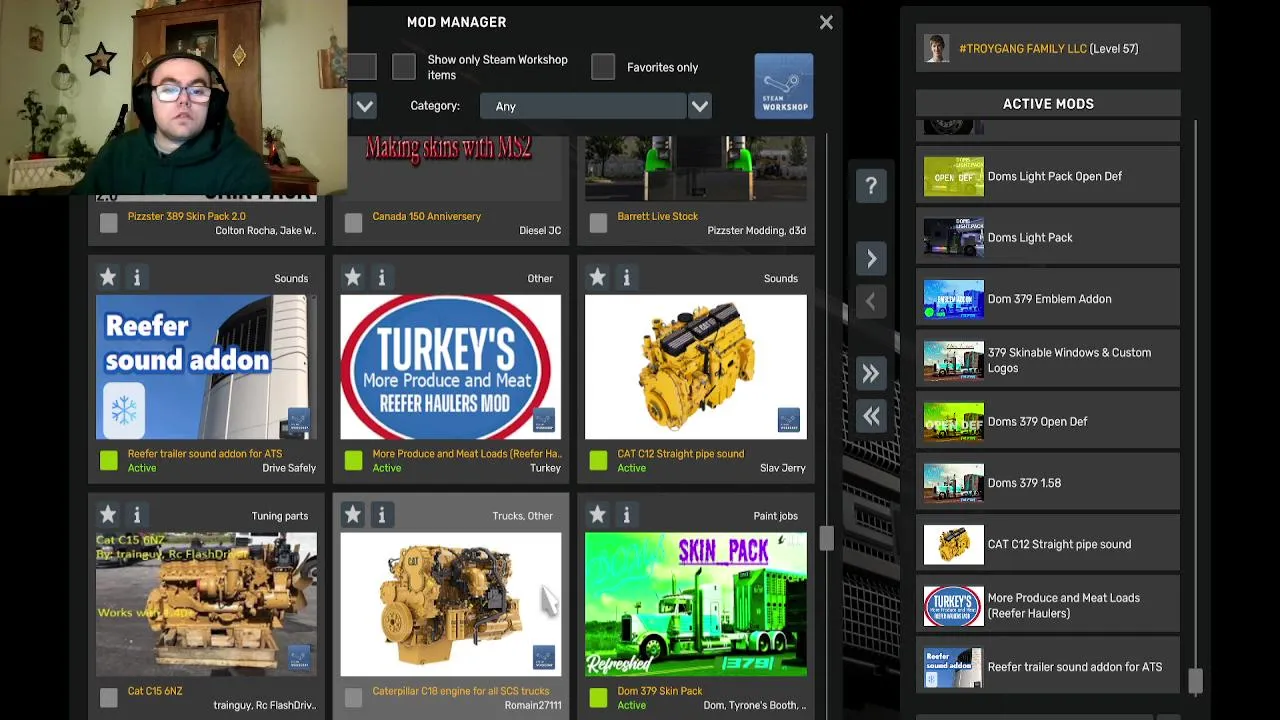This screenshot has width=1280, height=720.
Task: Open the Steam Workshop button
Action: tap(783, 86)
